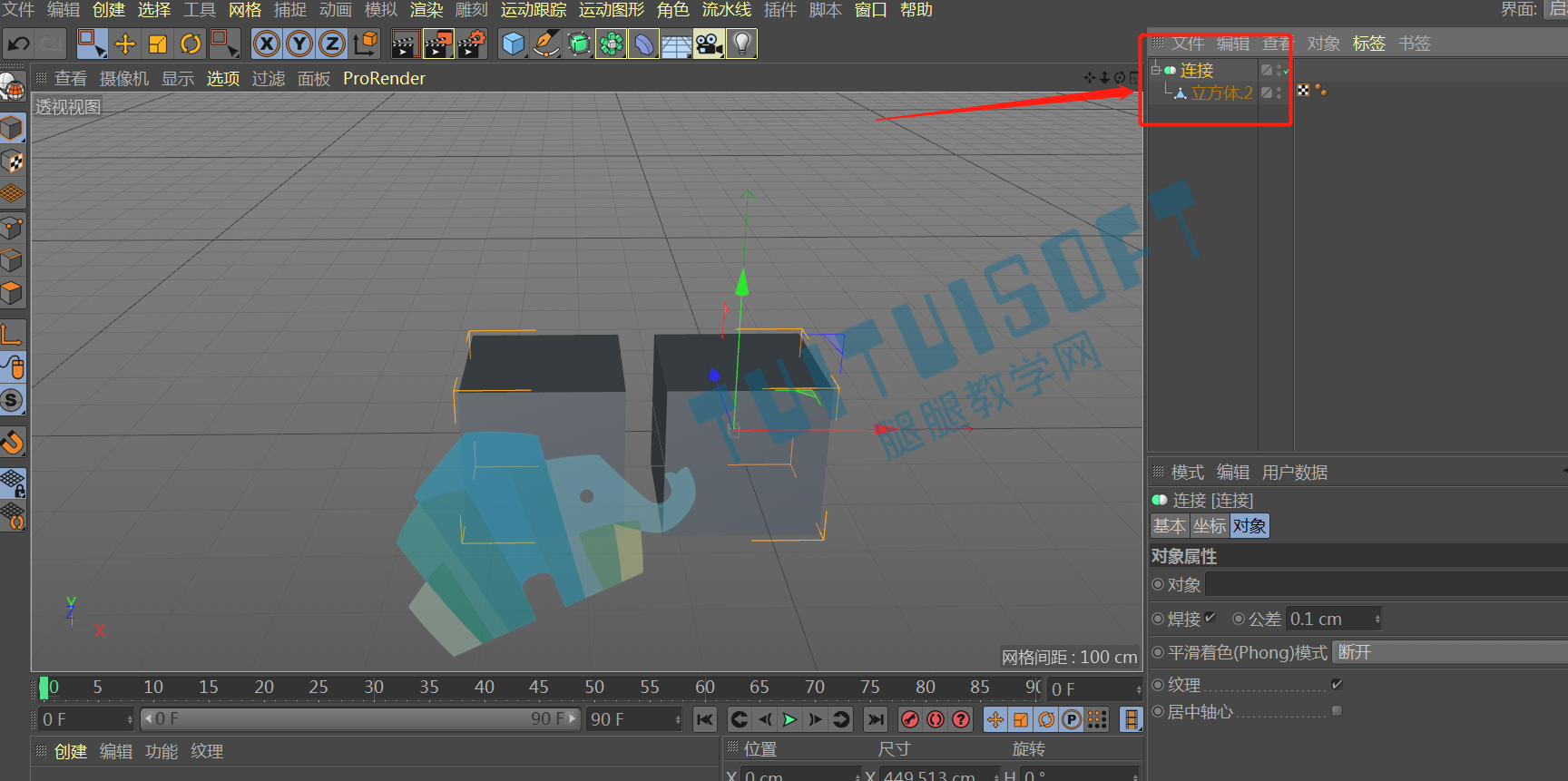Select the Move tool in top toolbar

(x=125, y=44)
